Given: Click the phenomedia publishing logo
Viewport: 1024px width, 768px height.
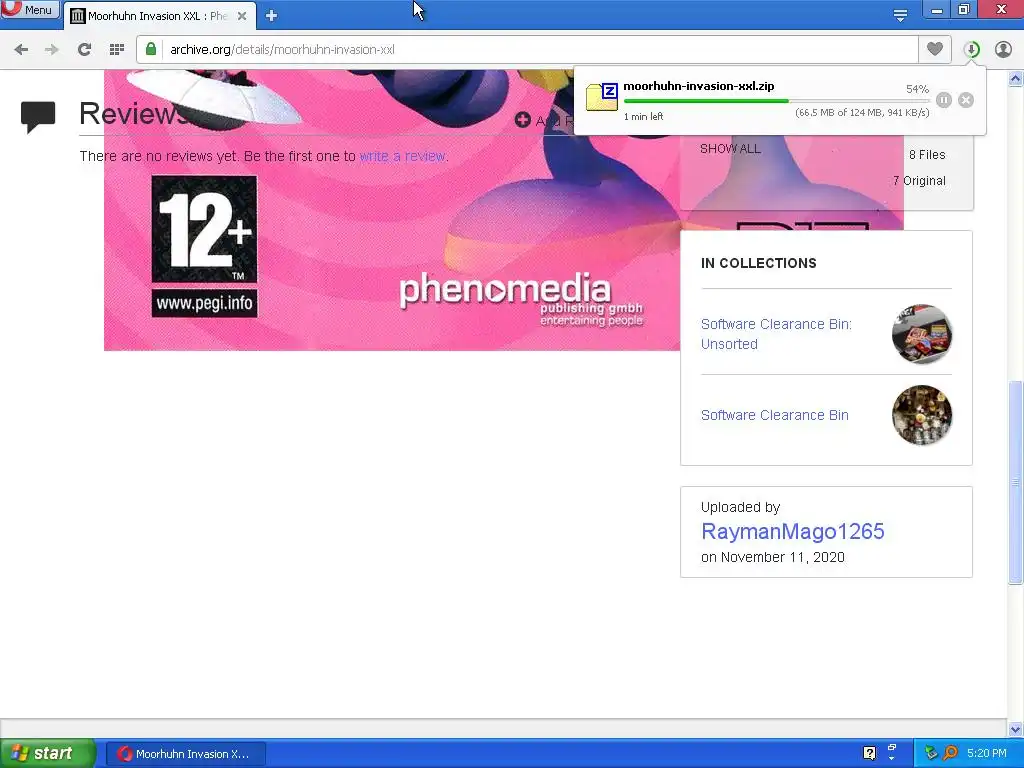Looking at the screenshot, I should [521, 298].
